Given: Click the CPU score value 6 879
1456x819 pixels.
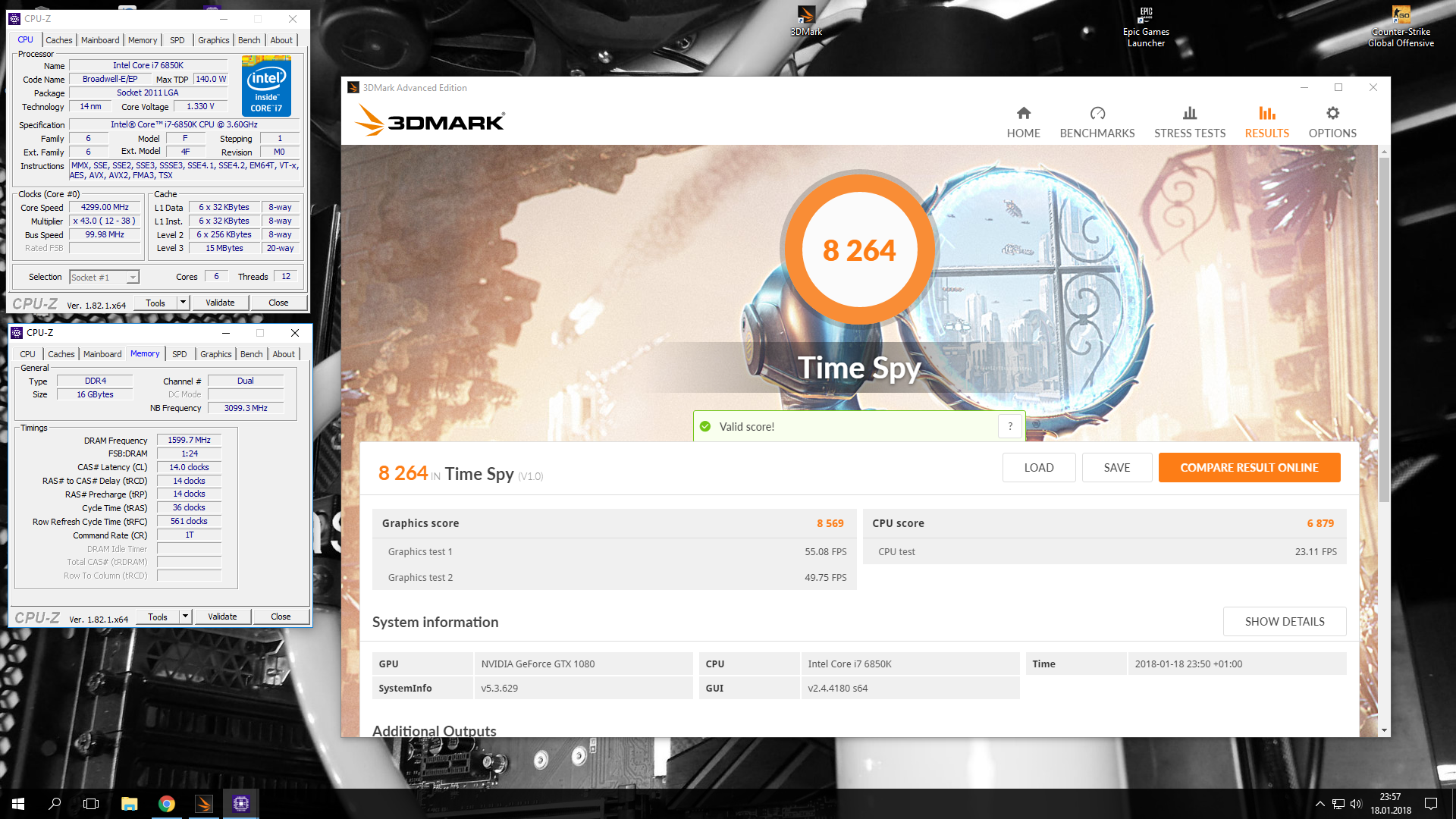Looking at the screenshot, I should point(1320,523).
